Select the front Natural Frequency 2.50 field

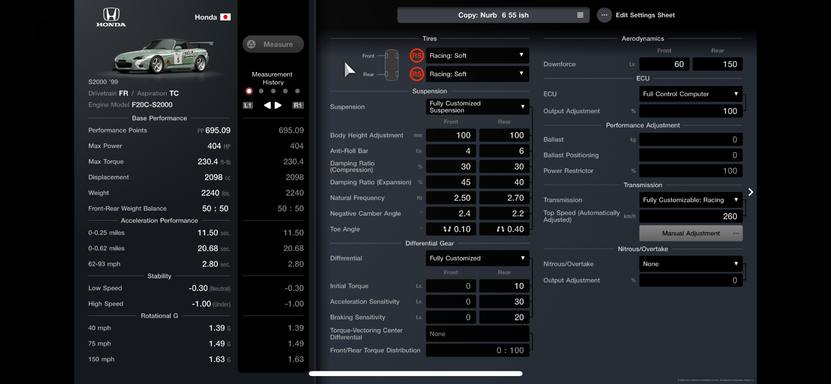tap(450, 198)
